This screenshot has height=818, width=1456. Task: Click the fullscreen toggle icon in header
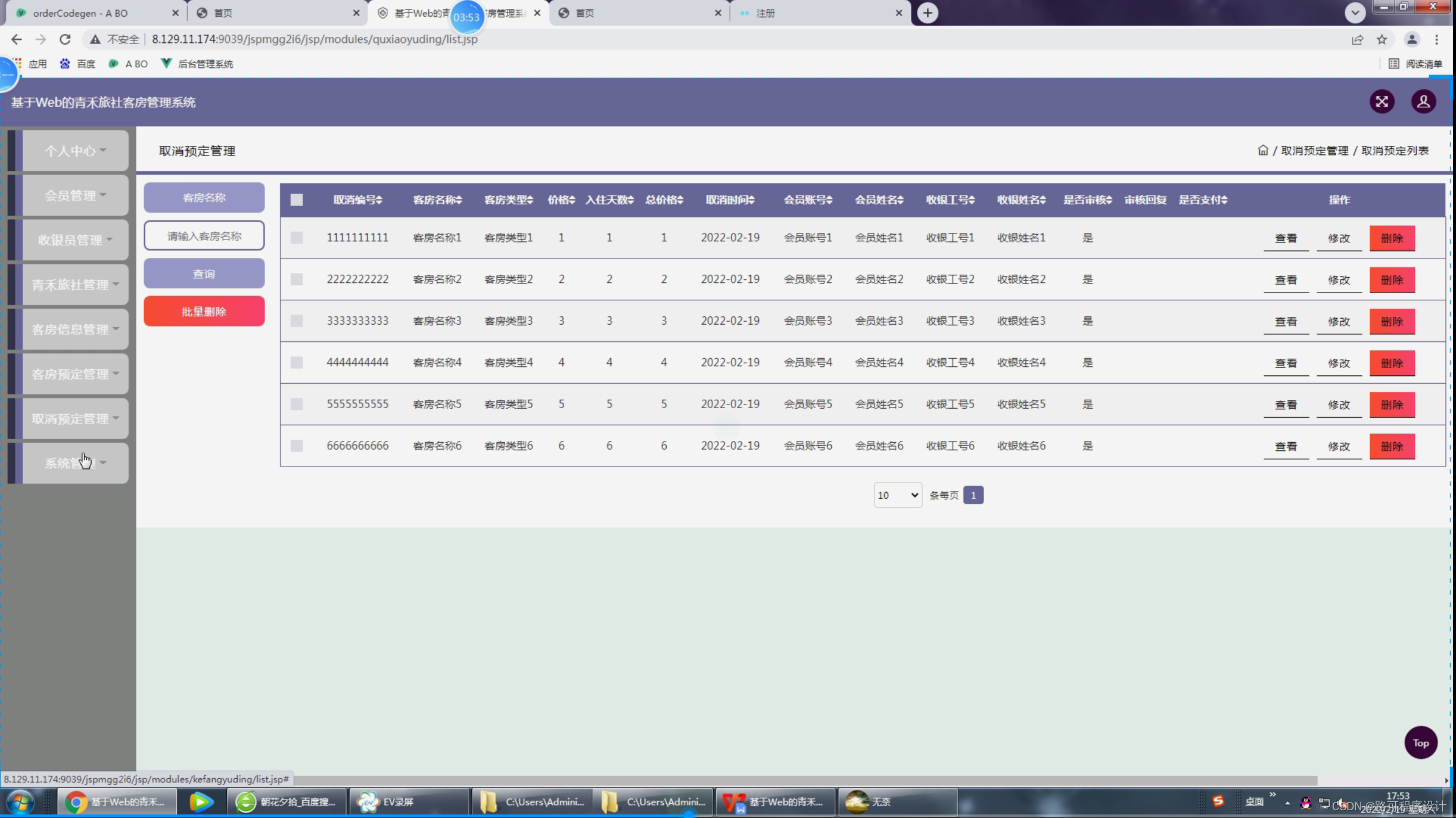tap(1382, 102)
